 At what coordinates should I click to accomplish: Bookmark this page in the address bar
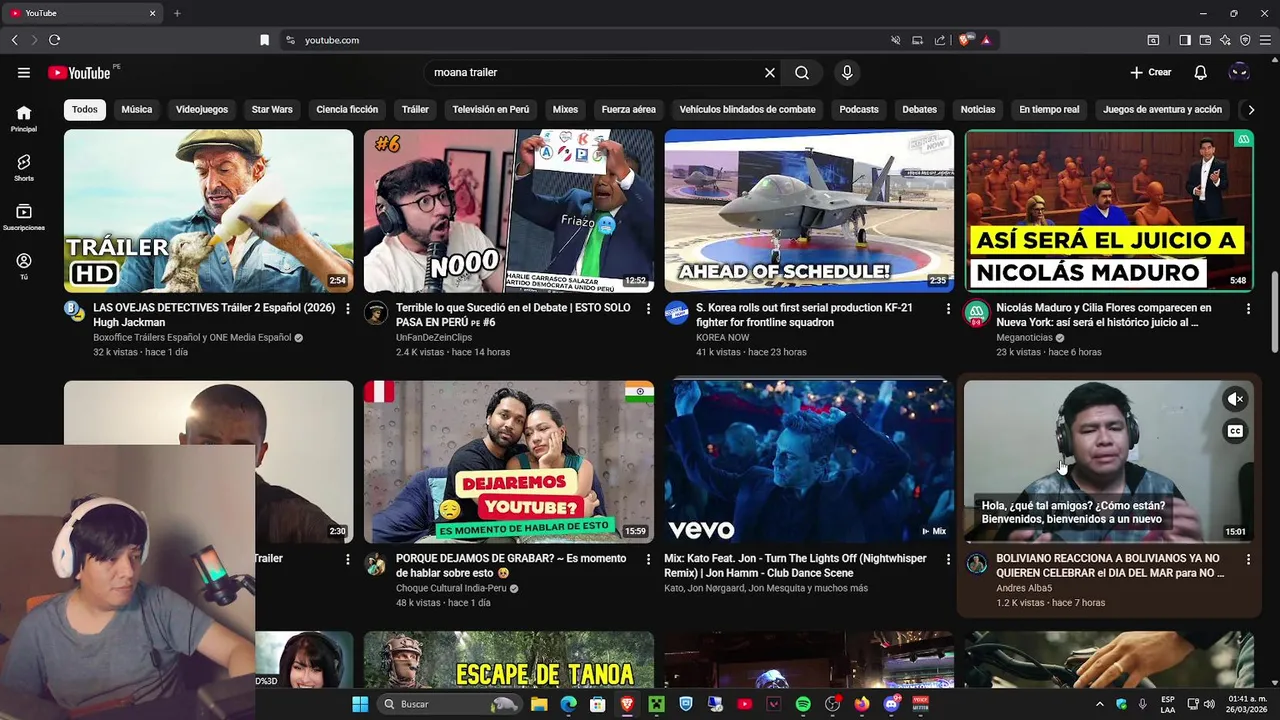(x=264, y=40)
